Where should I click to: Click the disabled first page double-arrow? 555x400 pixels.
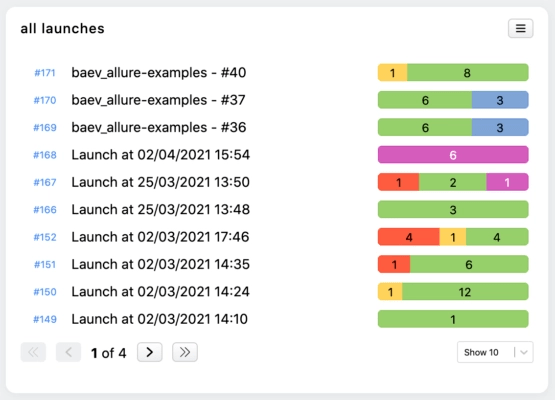point(33,352)
